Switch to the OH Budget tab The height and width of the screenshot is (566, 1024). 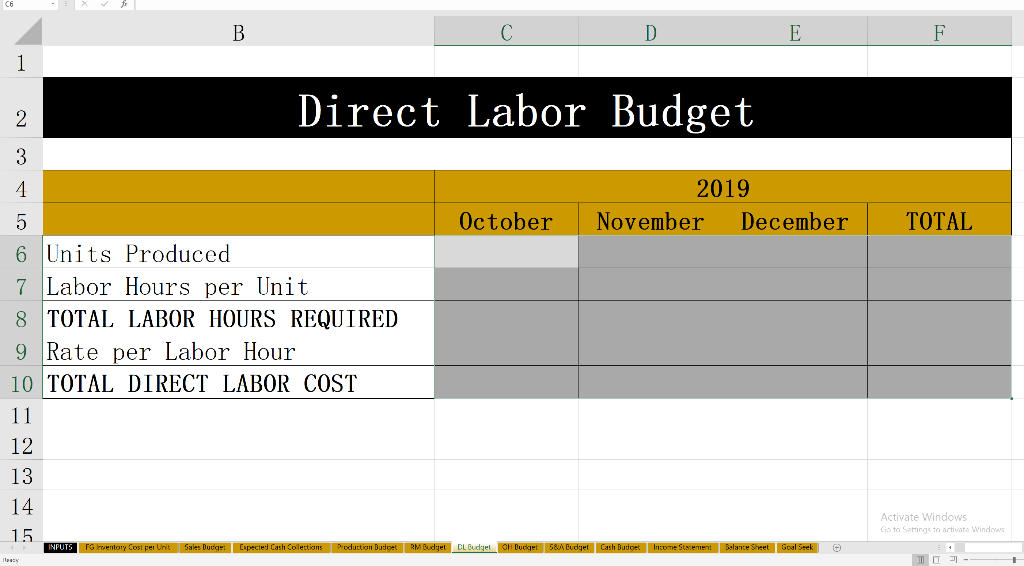pyautogui.click(x=520, y=547)
